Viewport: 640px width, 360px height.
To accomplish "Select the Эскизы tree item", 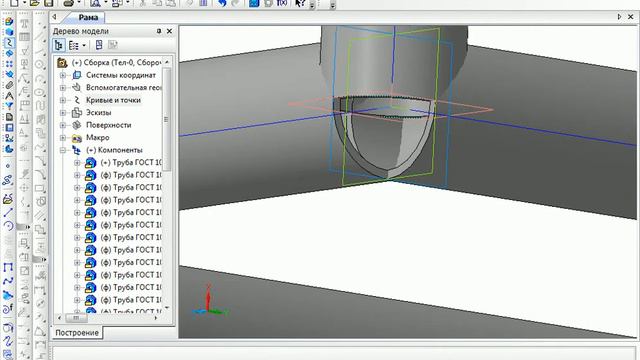I will [x=98, y=113].
